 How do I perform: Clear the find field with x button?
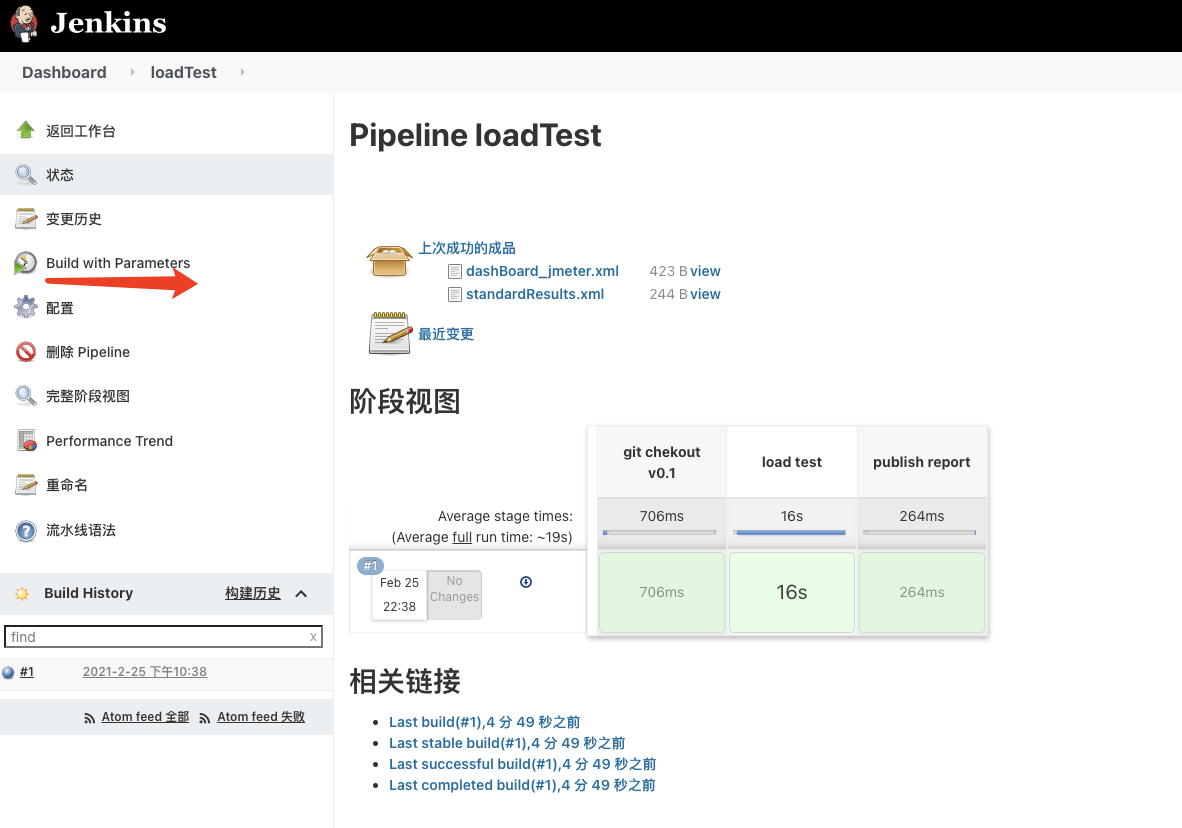(313, 637)
